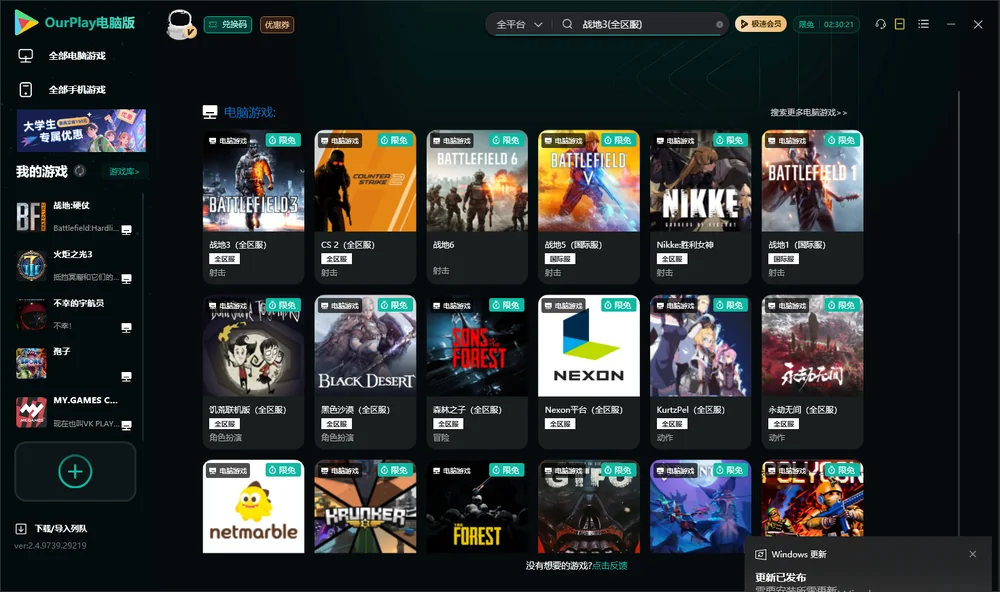The height and width of the screenshot is (592, 1000).
Task: Refresh the My Games list
Action: click(x=80, y=171)
